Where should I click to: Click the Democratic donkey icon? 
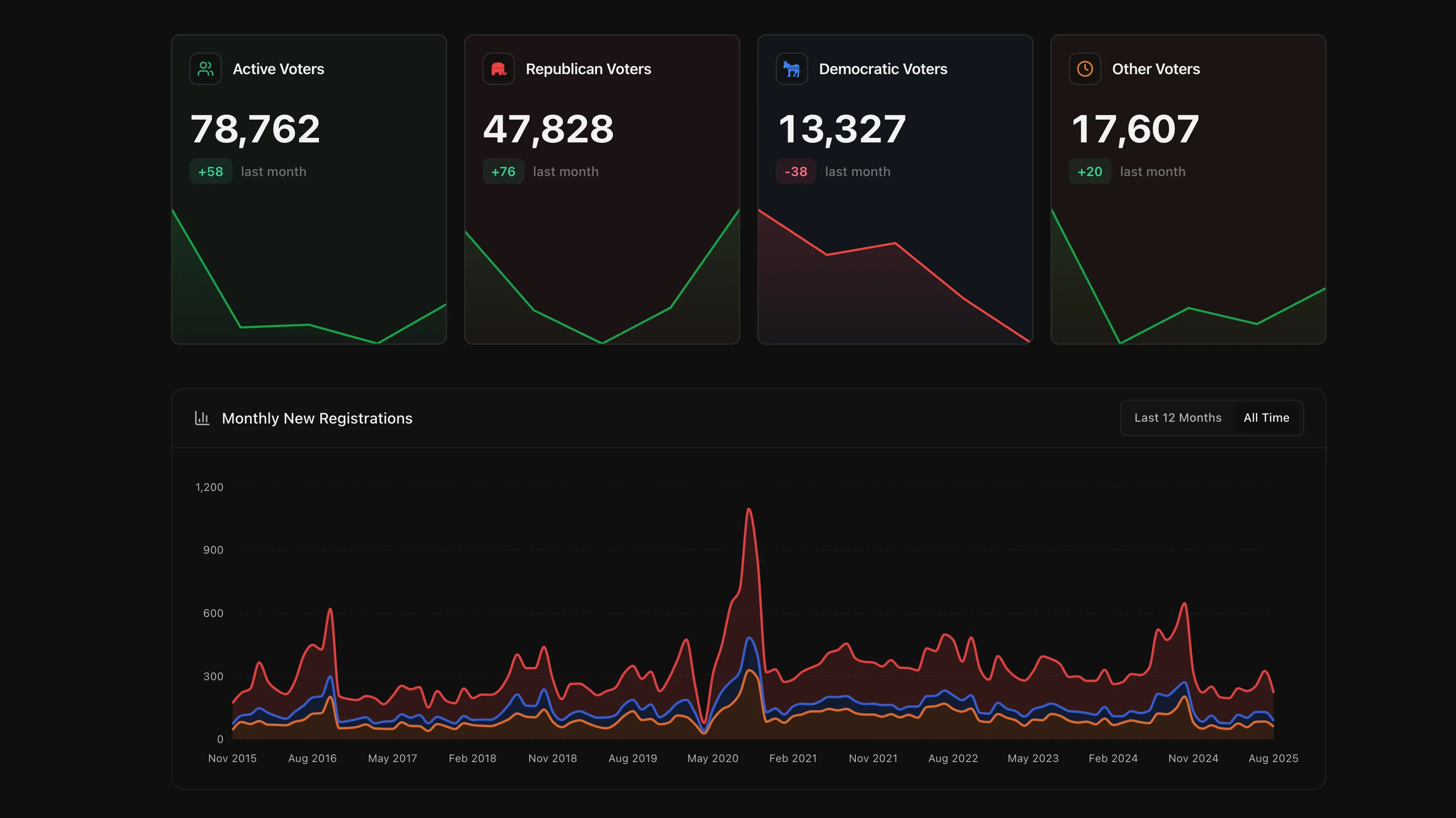click(791, 68)
